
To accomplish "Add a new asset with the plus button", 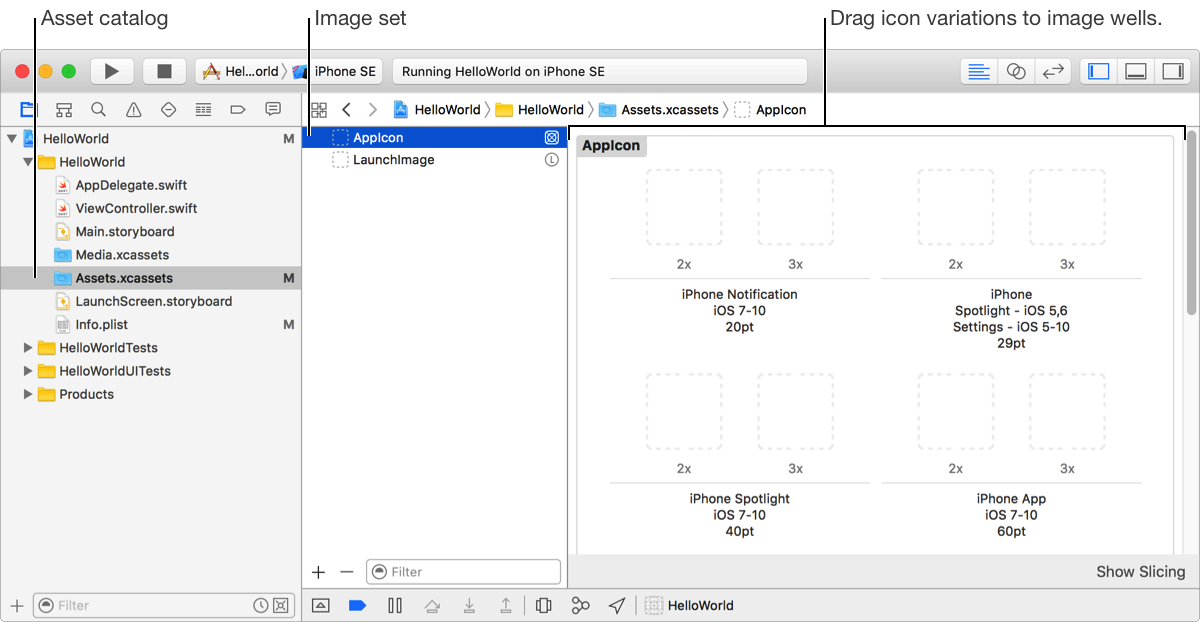I will 318,572.
